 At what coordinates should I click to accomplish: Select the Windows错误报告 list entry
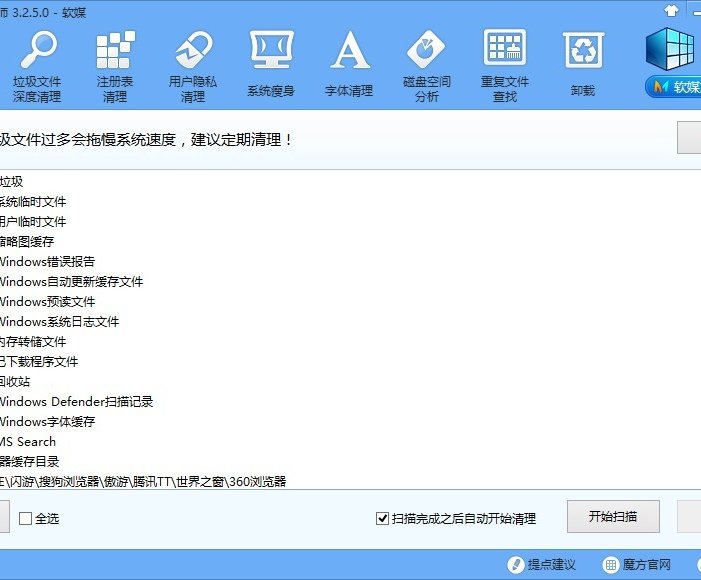[47, 262]
